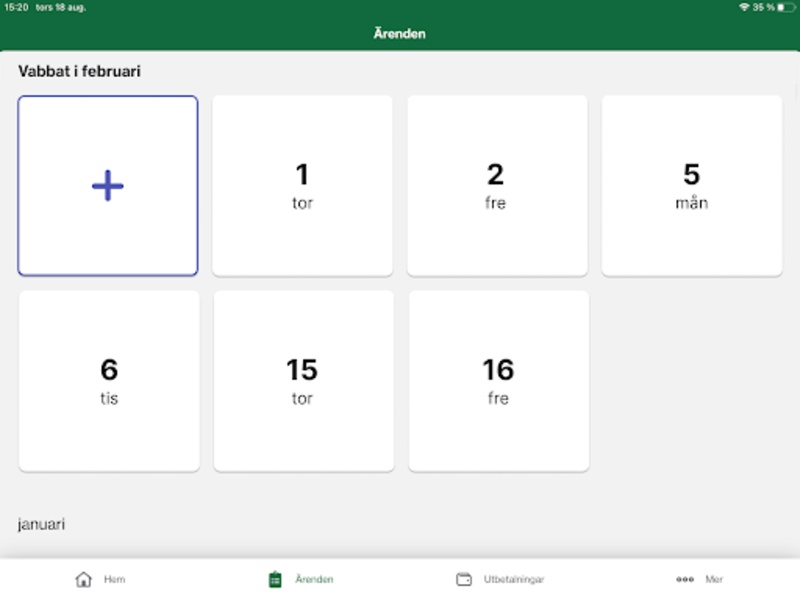Open the day card 6 tis
The image size is (800, 600).
(109, 381)
